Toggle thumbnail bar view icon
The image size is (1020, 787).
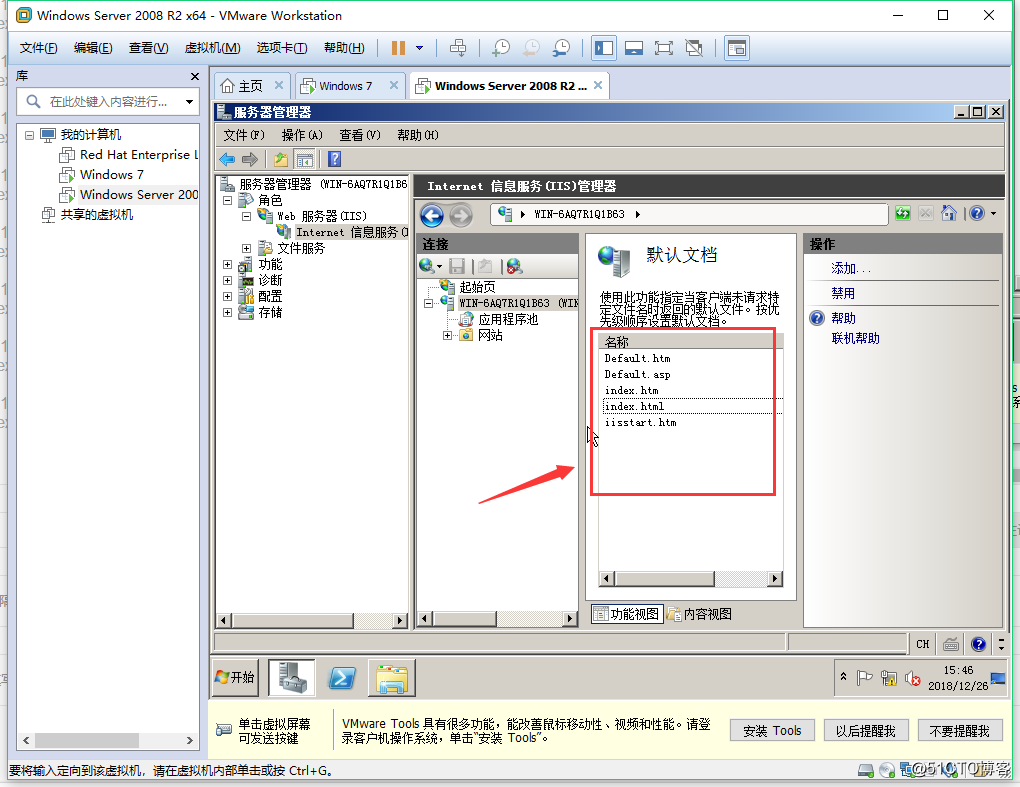[x=634, y=47]
